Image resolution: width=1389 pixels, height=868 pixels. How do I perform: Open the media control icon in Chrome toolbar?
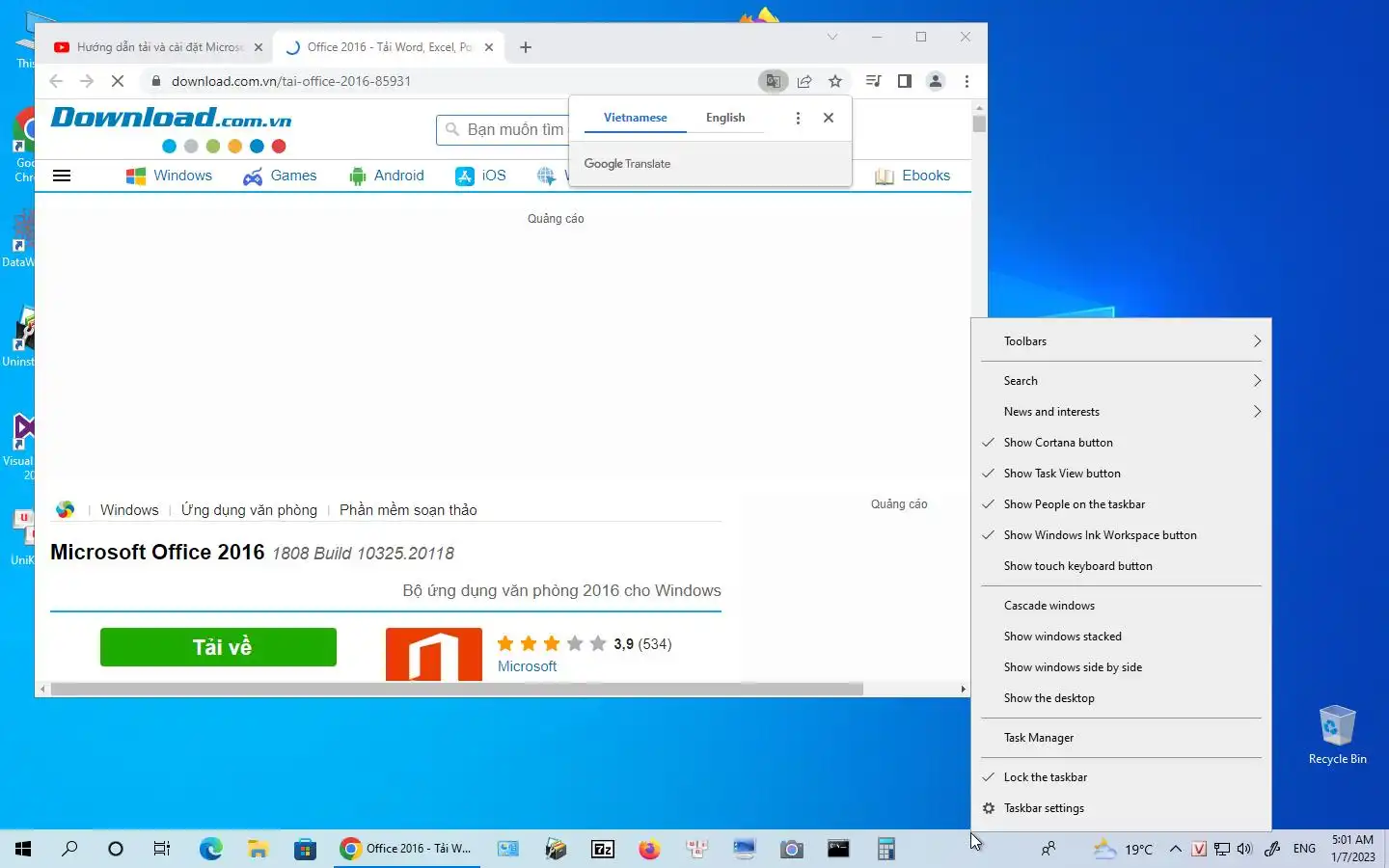(x=874, y=81)
